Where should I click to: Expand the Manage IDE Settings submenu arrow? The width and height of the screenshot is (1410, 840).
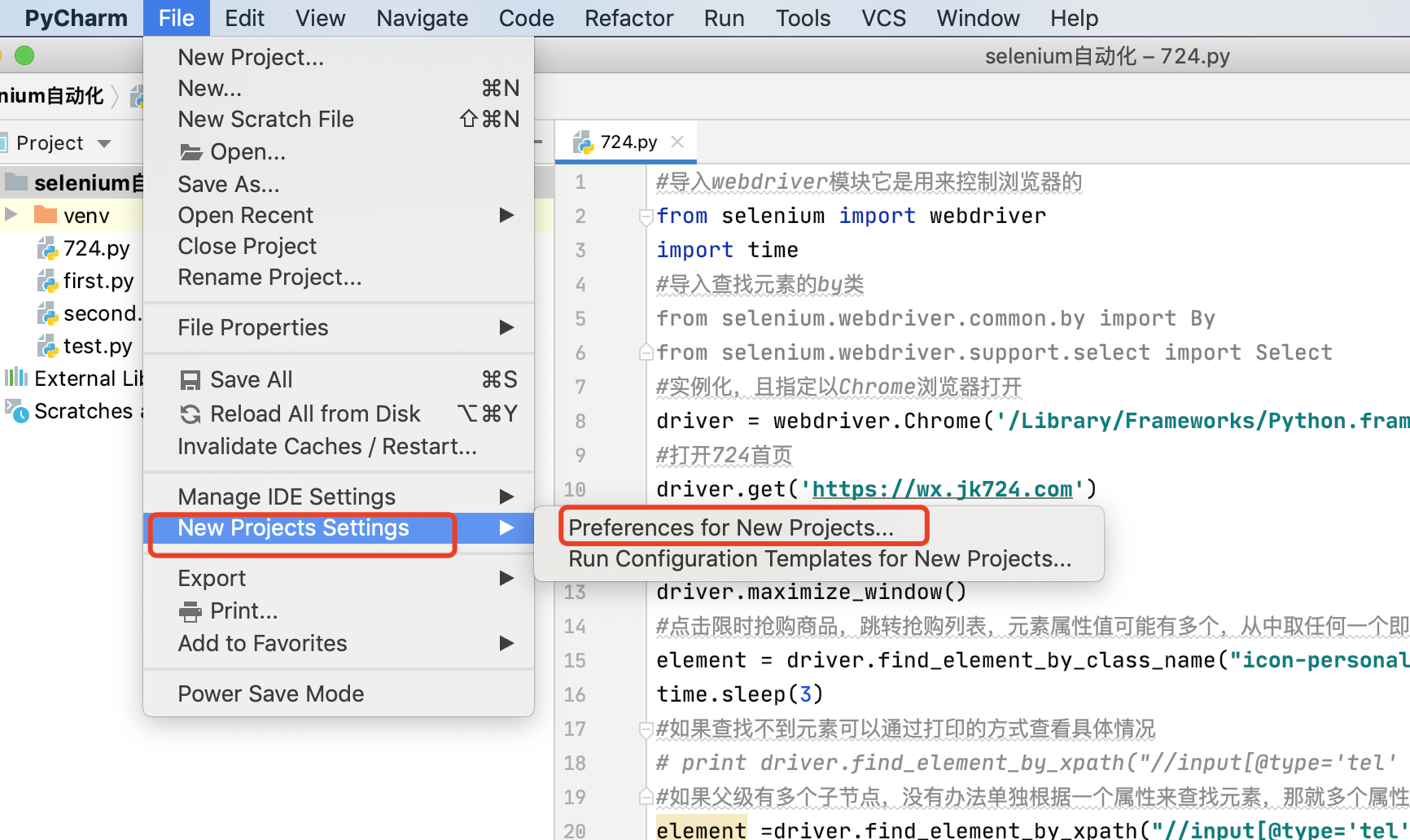tap(506, 497)
